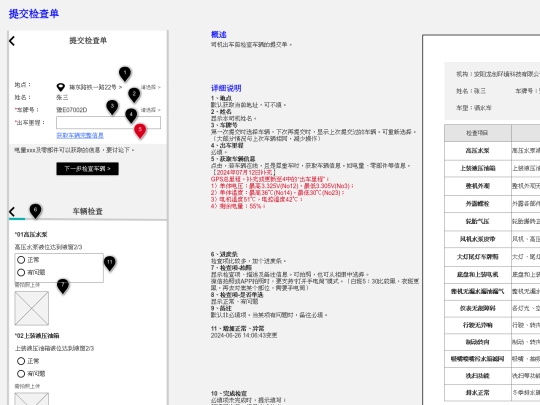Click the 外露螺栓 table cell
The image size is (540, 405).
478,204
